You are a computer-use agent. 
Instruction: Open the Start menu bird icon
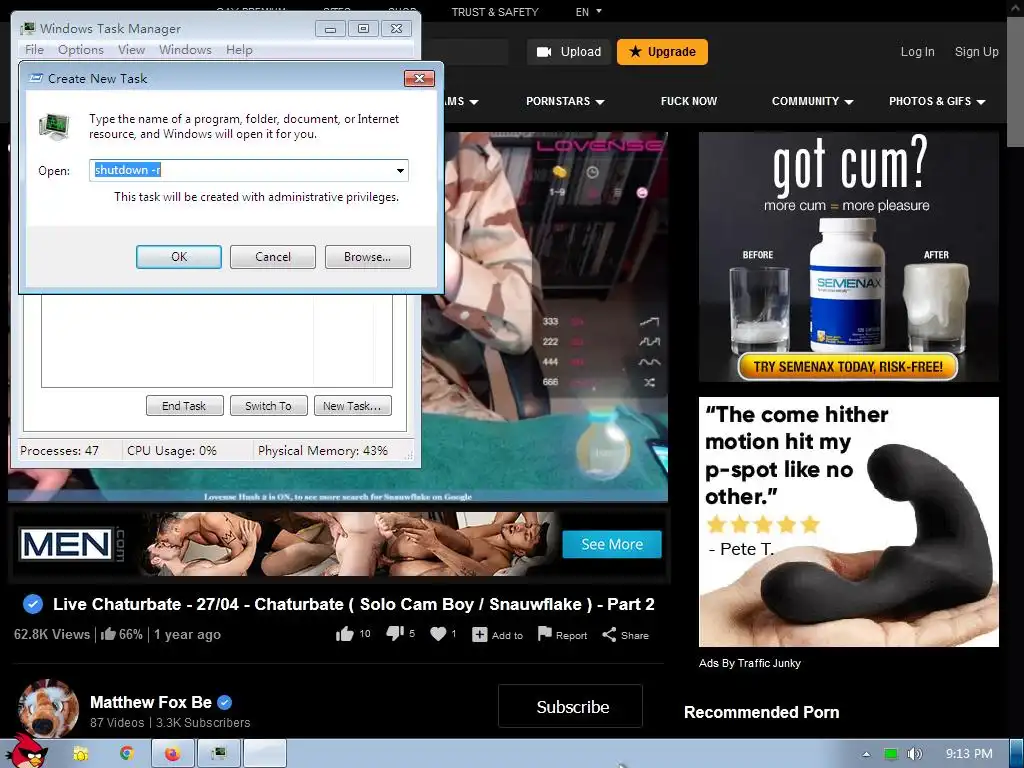(x=26, y=753)
